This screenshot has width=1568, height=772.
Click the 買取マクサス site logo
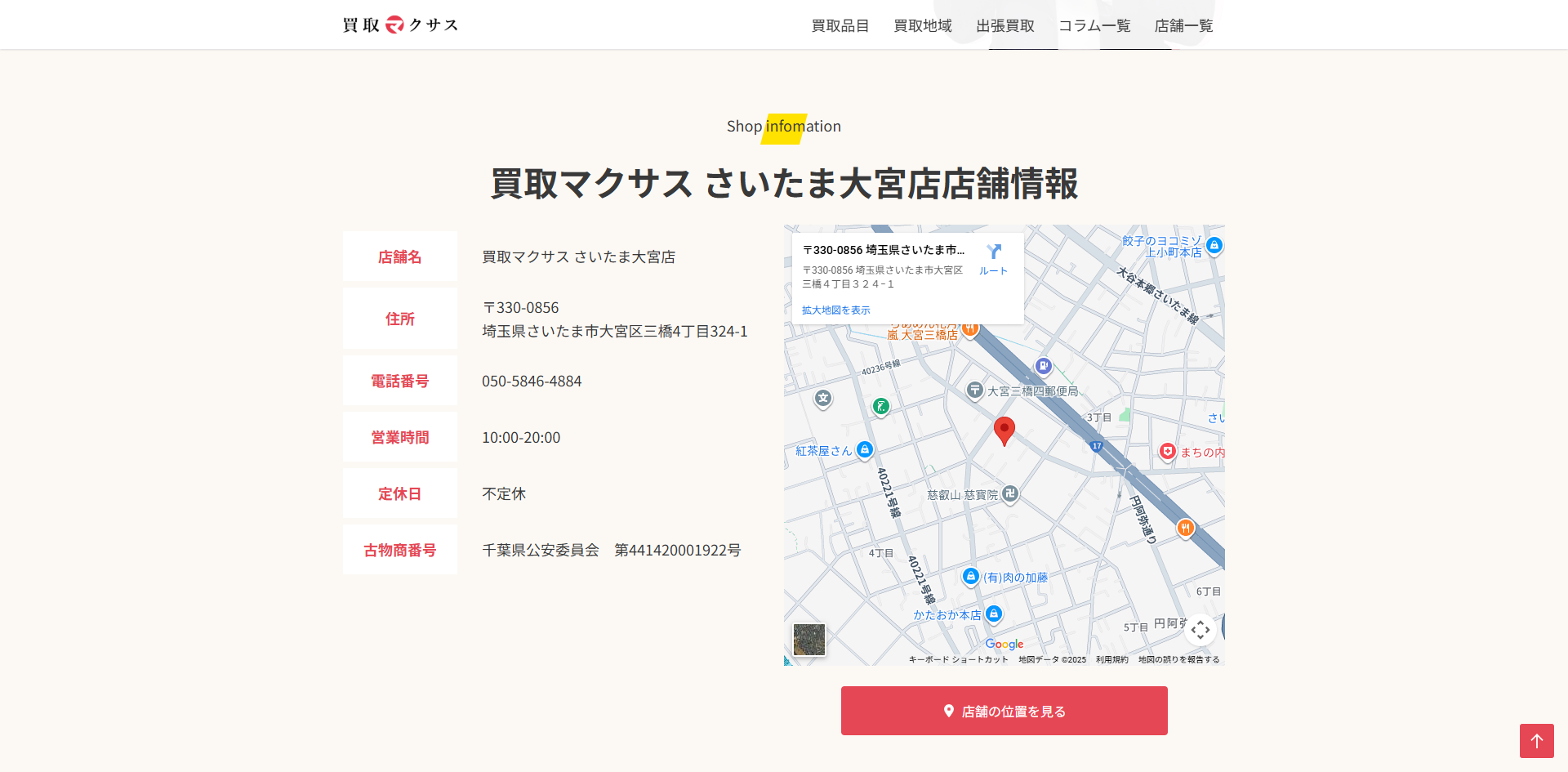coord(400,25)
